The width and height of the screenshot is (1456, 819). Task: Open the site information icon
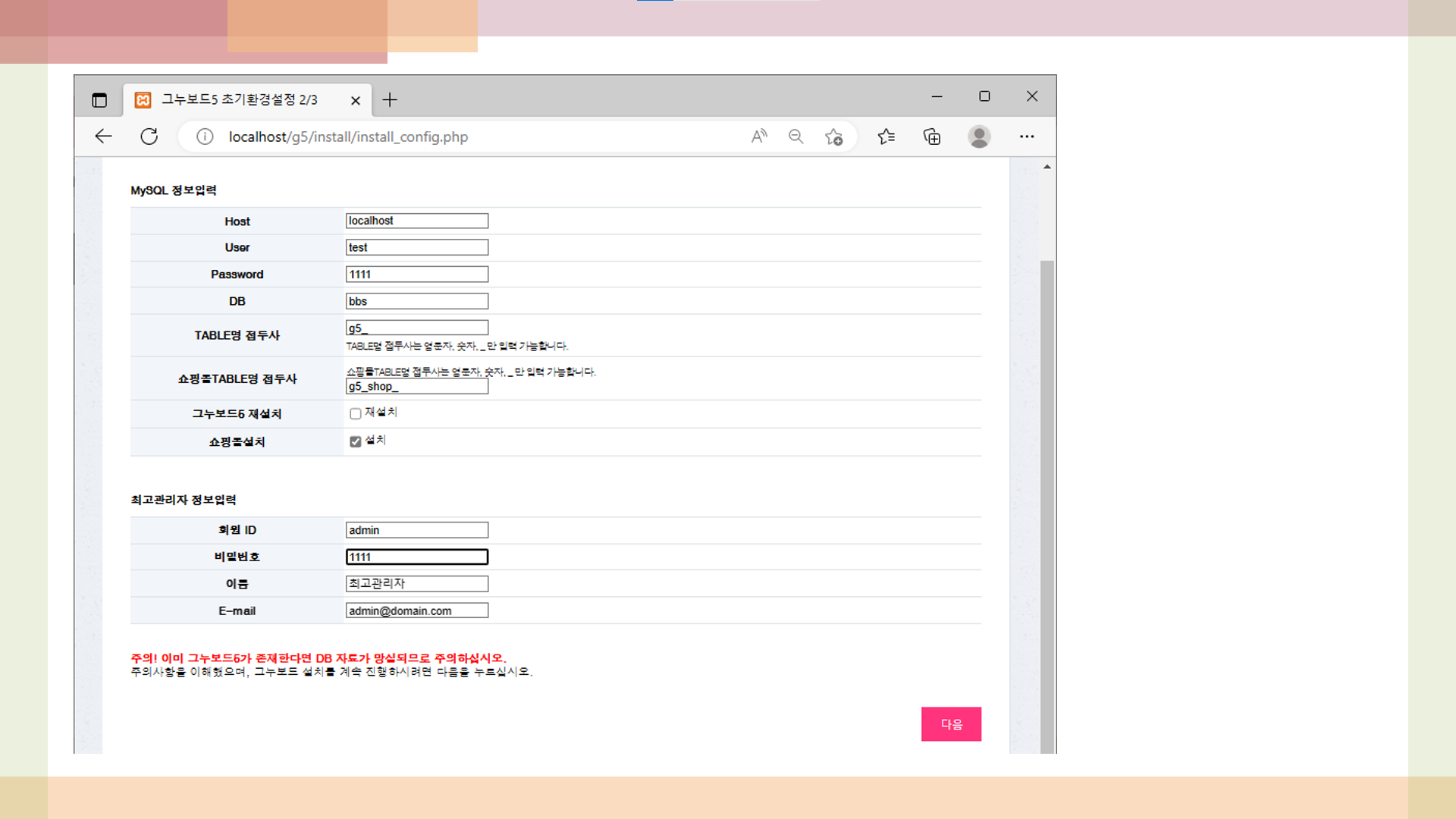point(205,136)
